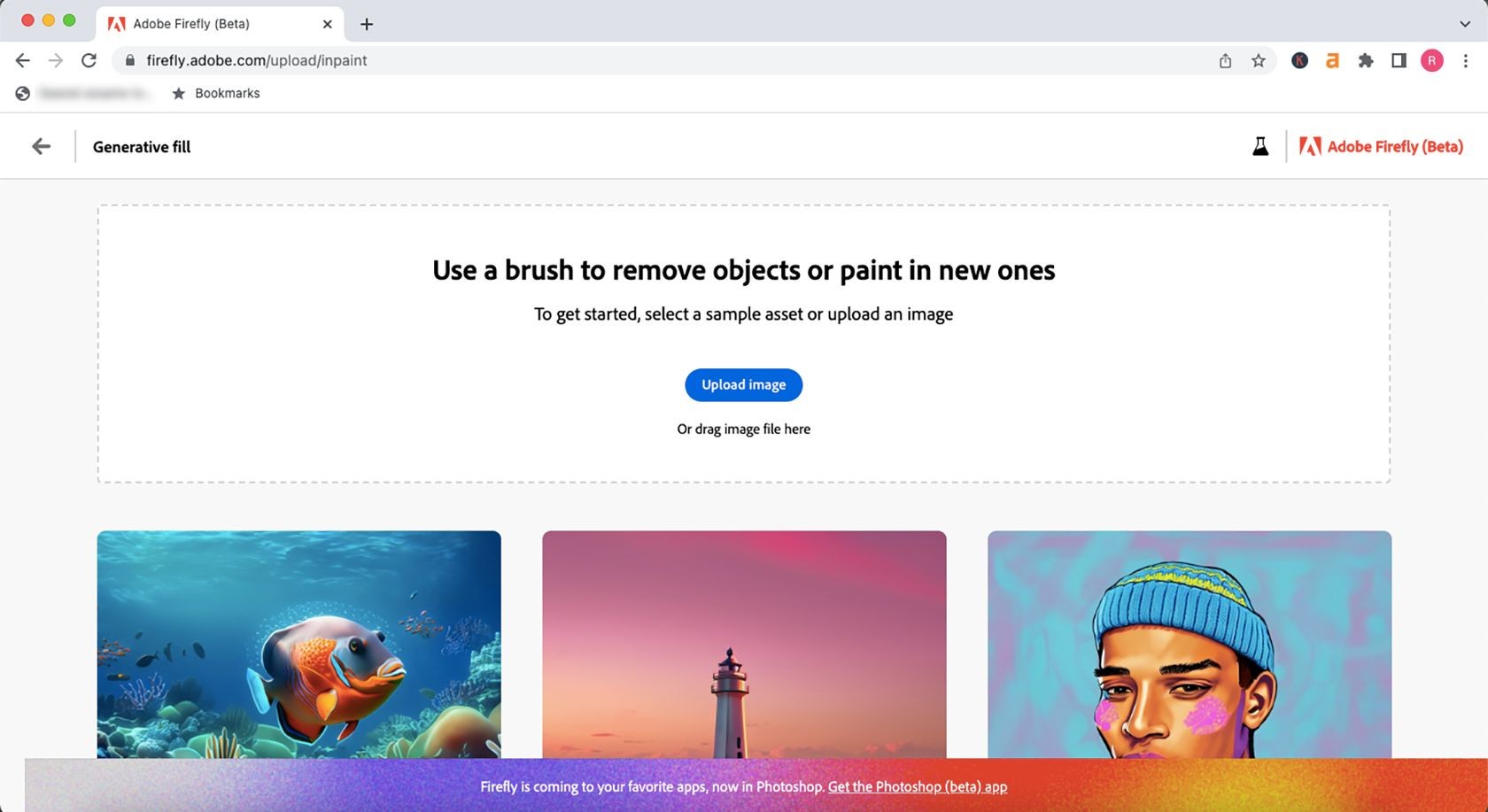View site info via the lock icon
The image size is (1488, 812).
pyautogui.click(x=130, y=60)
